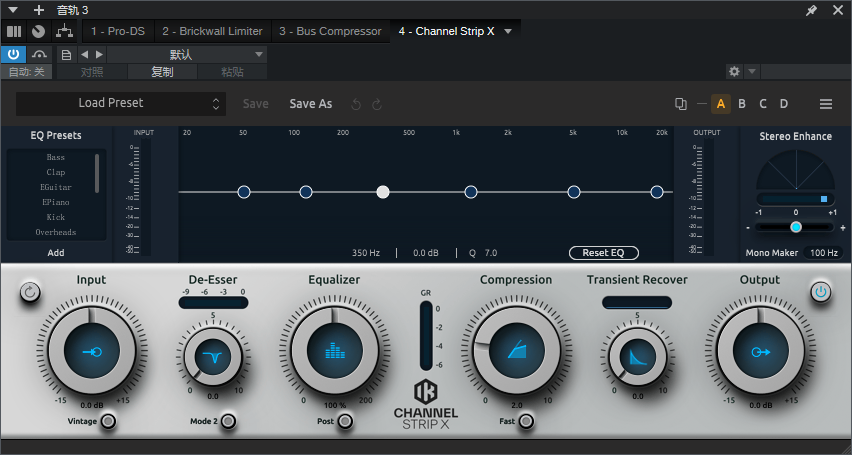Open the channel editor bars icon
The height and width of the screenshot is (455, 852).
14,32
